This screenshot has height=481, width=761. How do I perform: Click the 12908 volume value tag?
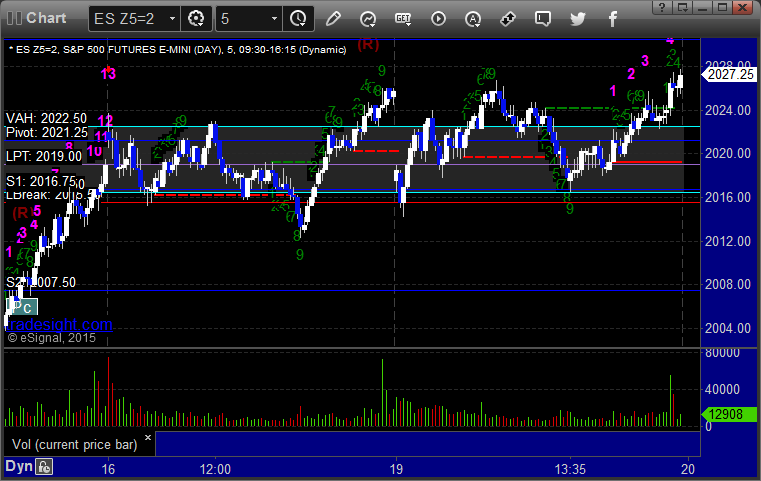pos(729,414)
